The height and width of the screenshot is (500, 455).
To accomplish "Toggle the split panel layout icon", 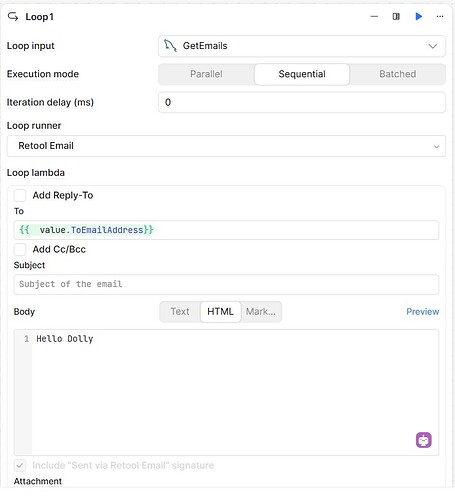I will click(x=396, y=16).
